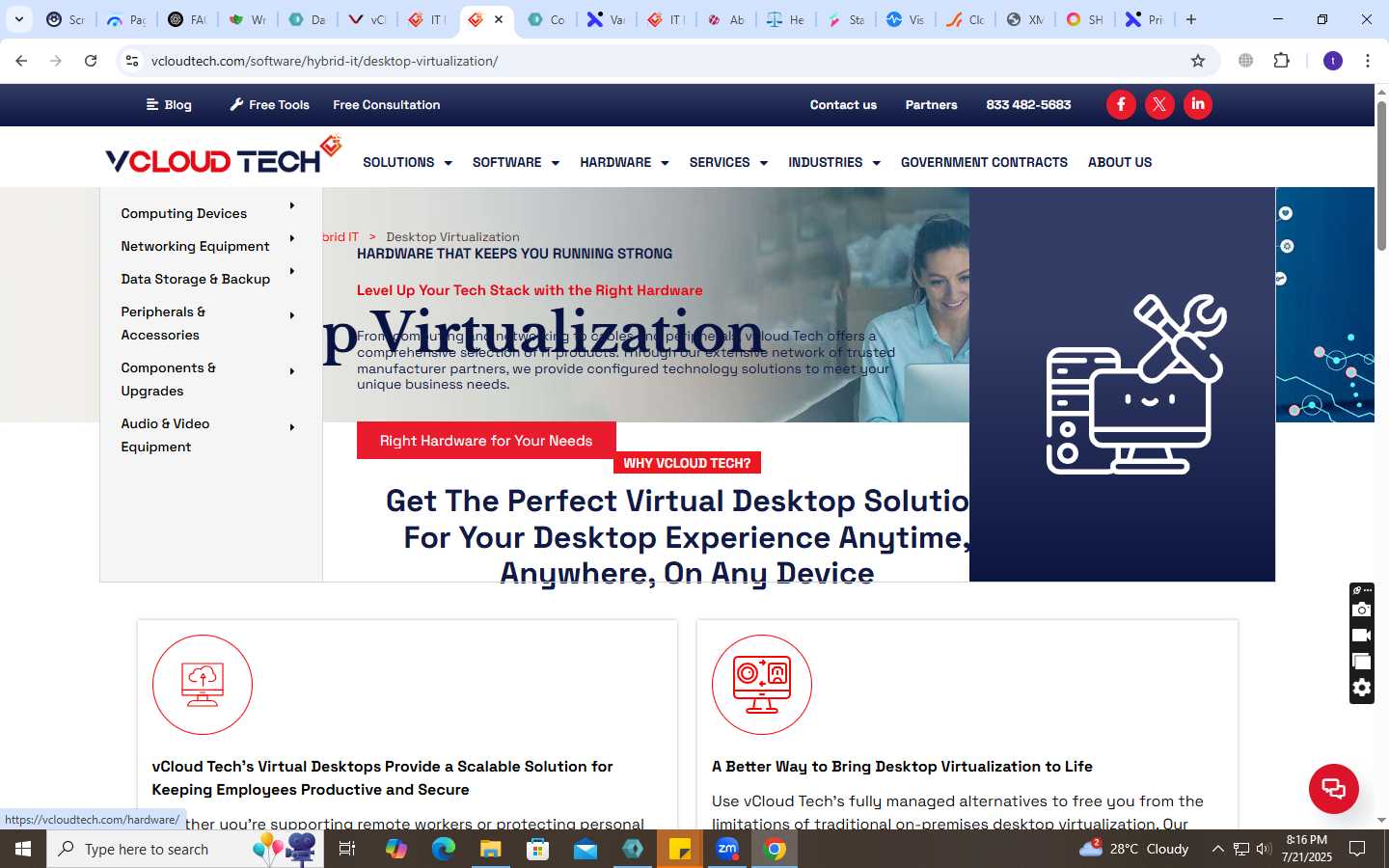Screen dimensions: 1389x868
Task: Open File Explorer from taskbar
Action: click(x=490, y=849)
